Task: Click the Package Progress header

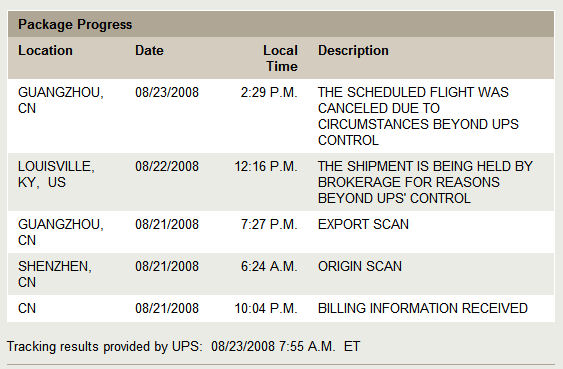Action: point(75,24)
